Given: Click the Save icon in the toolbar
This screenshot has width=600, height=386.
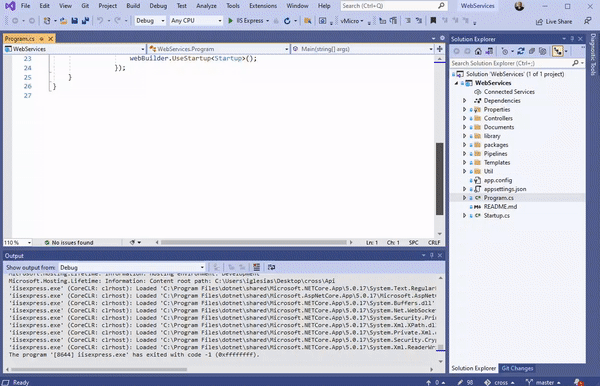Looking at the screenshot, I should coord(75,21).
